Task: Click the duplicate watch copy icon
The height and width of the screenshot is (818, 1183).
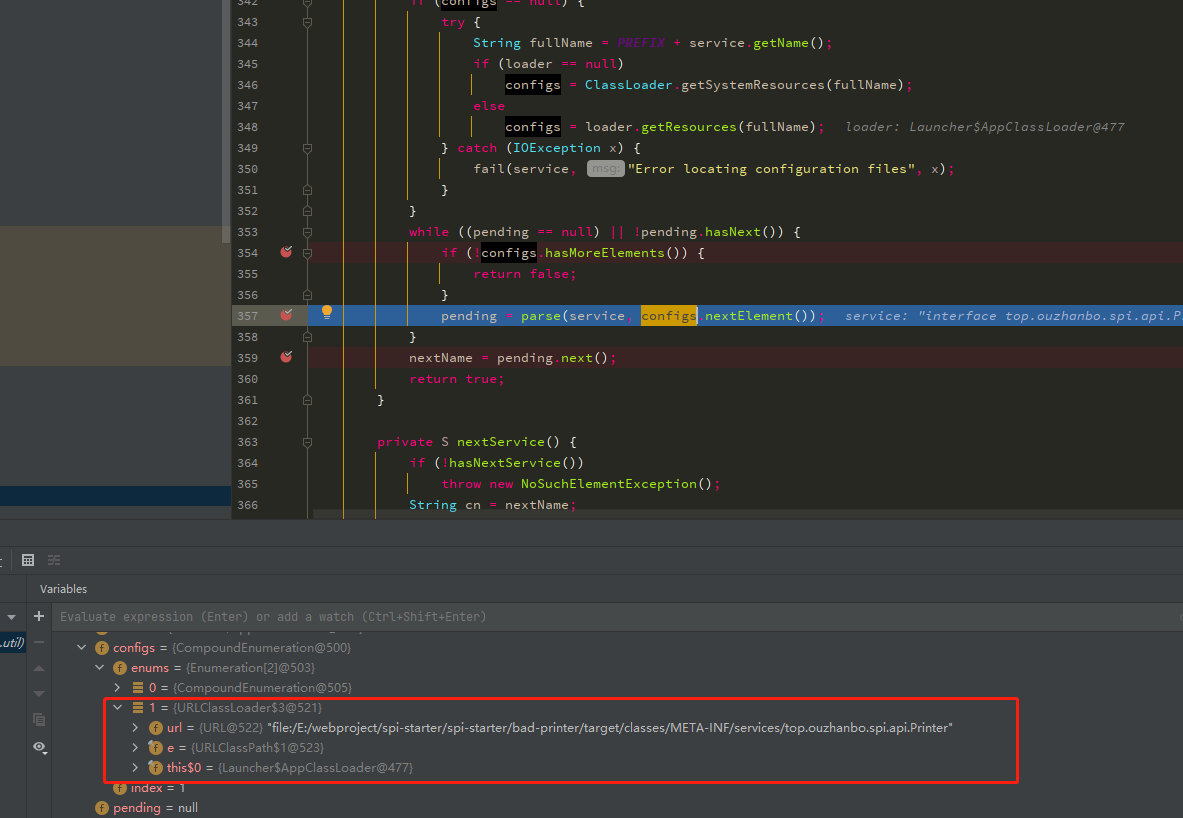Action: (39, 720)
